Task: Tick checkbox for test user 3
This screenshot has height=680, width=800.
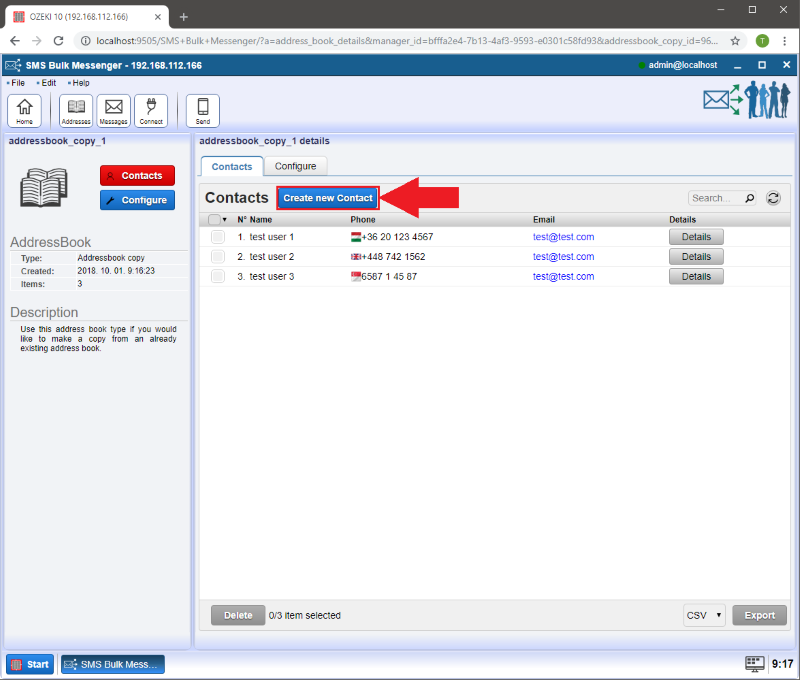Action: coord(218,276)
